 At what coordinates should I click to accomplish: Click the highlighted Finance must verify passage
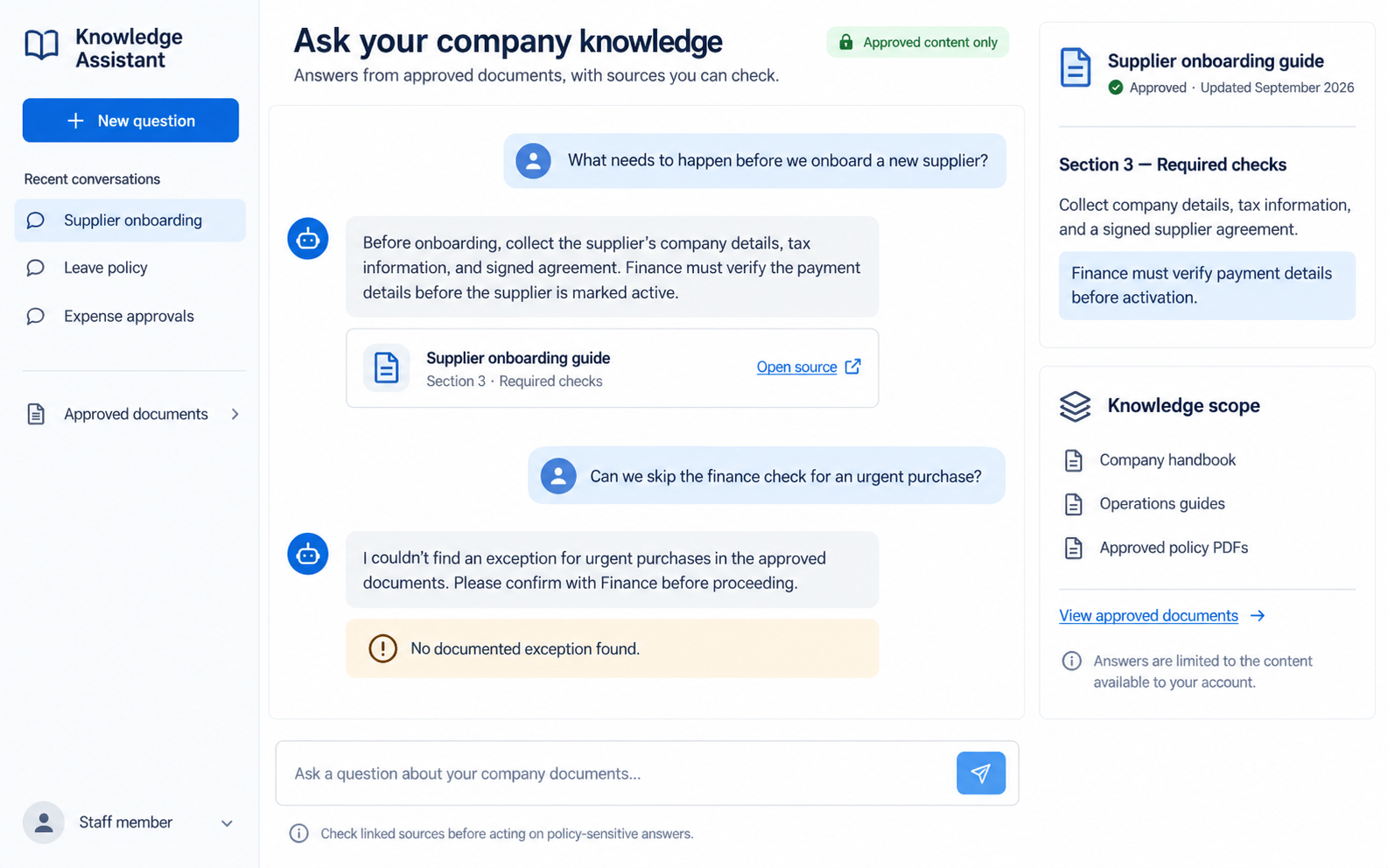1207,285
